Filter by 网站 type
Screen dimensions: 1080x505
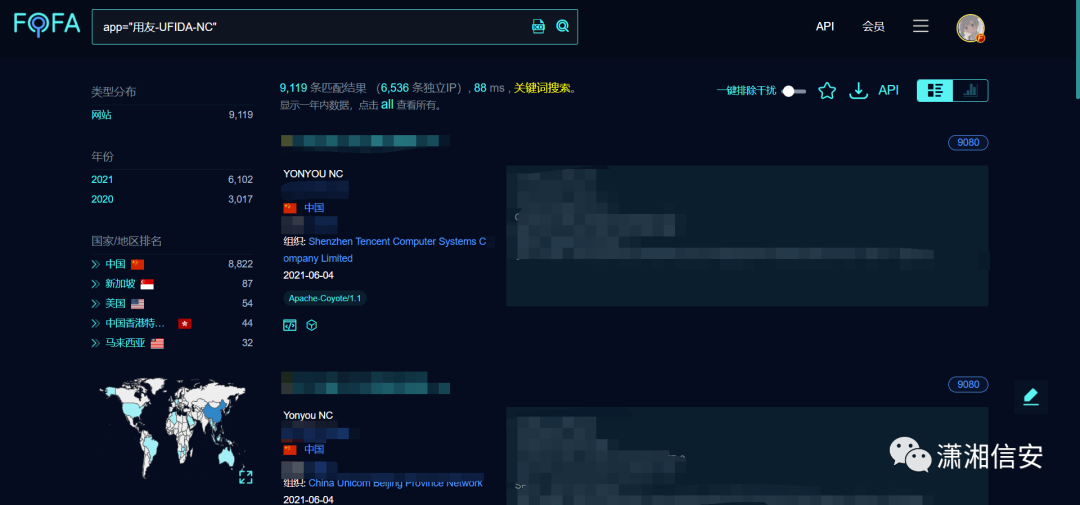pos(101,115)
